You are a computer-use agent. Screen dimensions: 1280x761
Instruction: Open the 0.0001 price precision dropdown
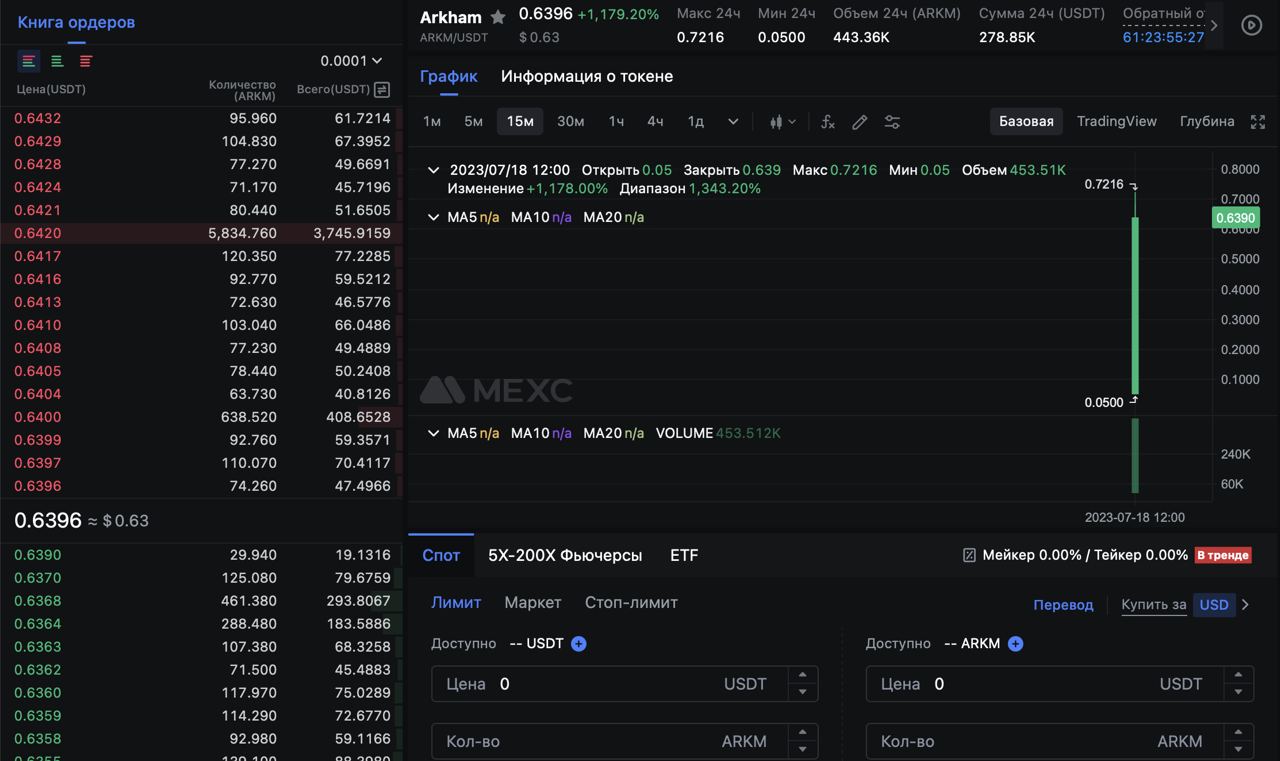tap(351, 61)
